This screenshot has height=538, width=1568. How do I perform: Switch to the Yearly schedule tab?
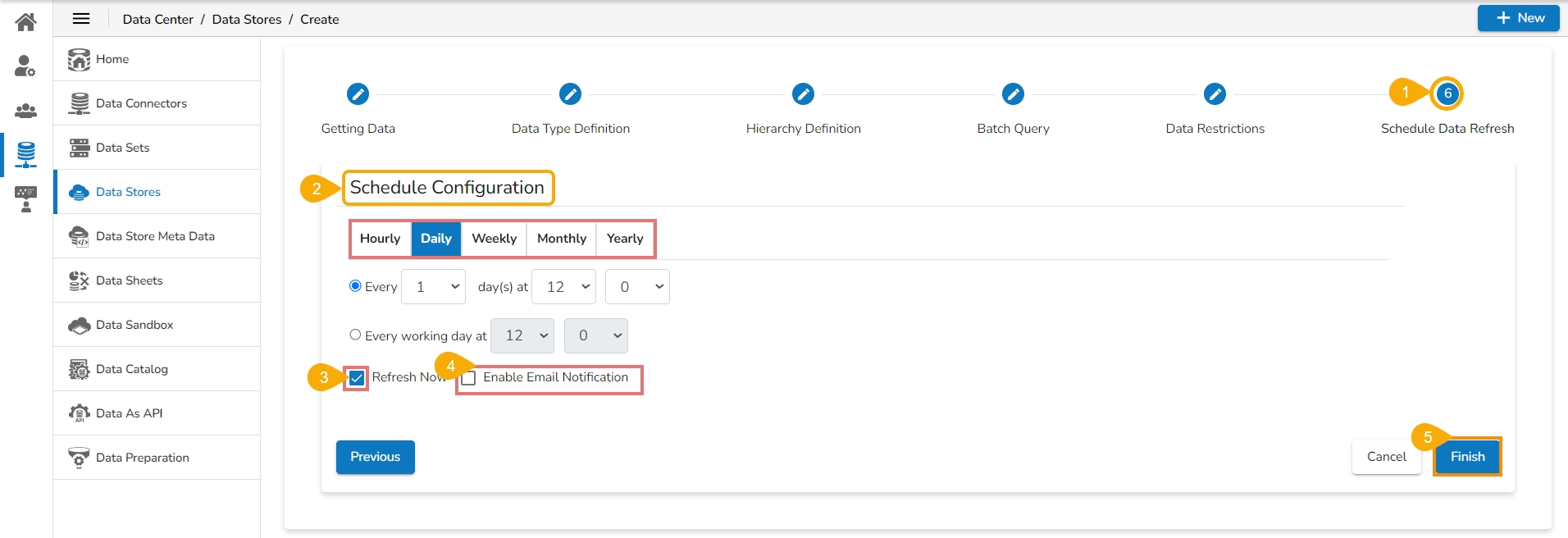pos(625,239)
